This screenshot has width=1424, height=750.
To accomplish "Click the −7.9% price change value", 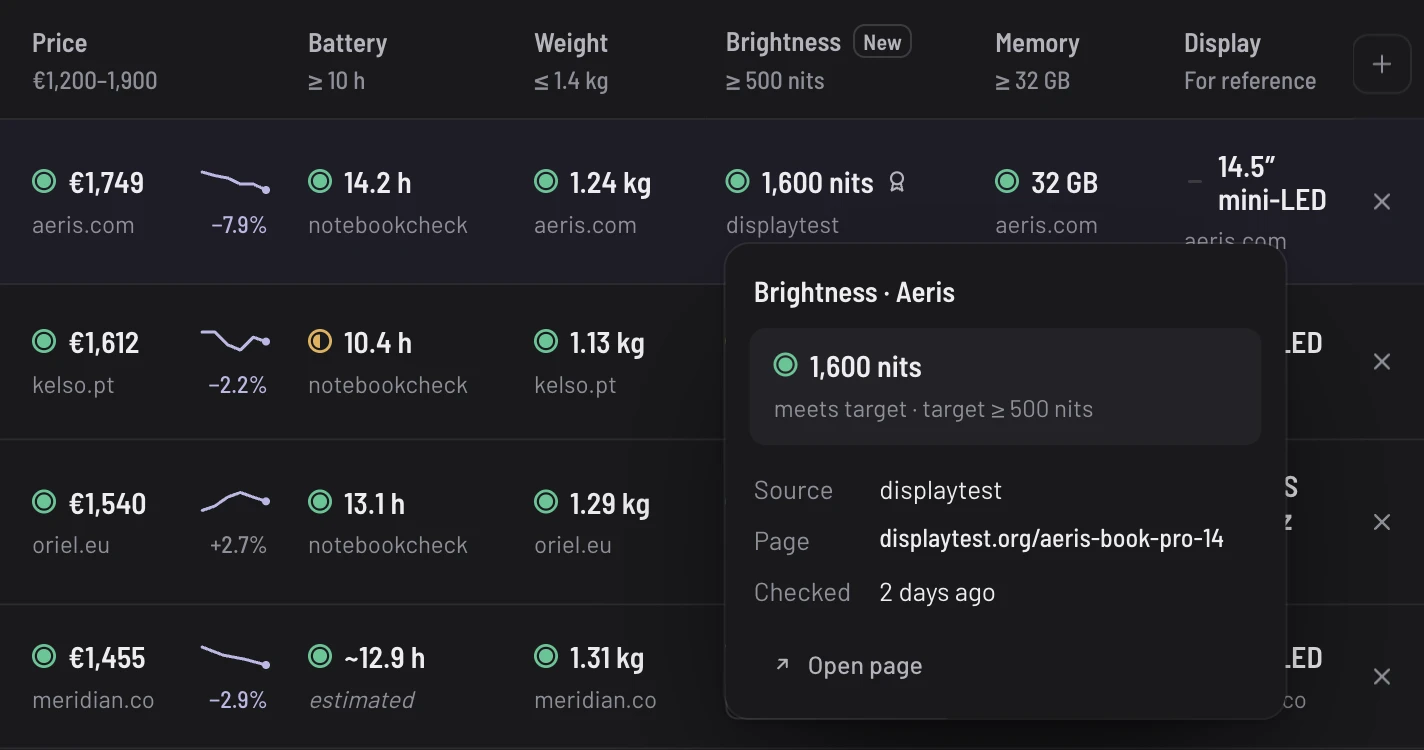I will [x=239, y=225].
